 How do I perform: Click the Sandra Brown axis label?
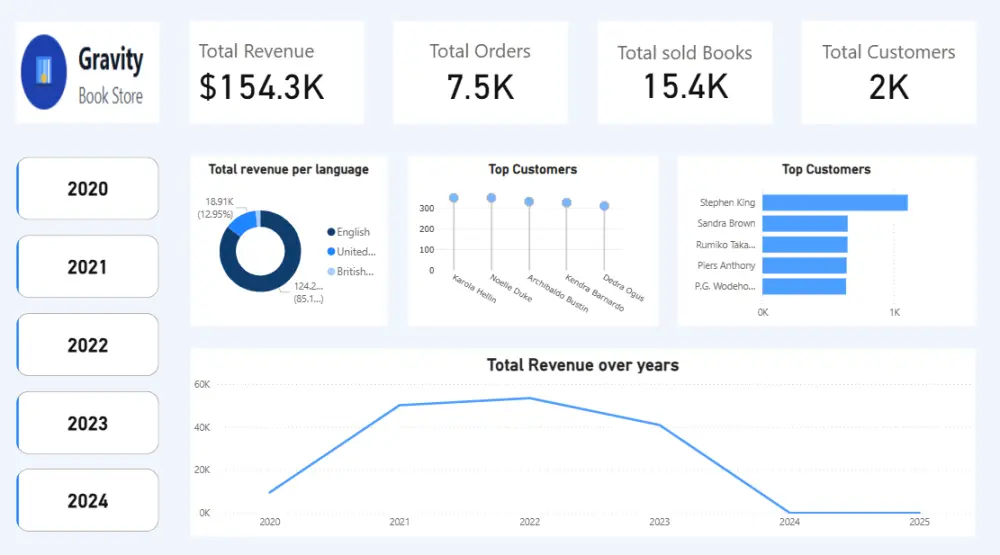726,223
